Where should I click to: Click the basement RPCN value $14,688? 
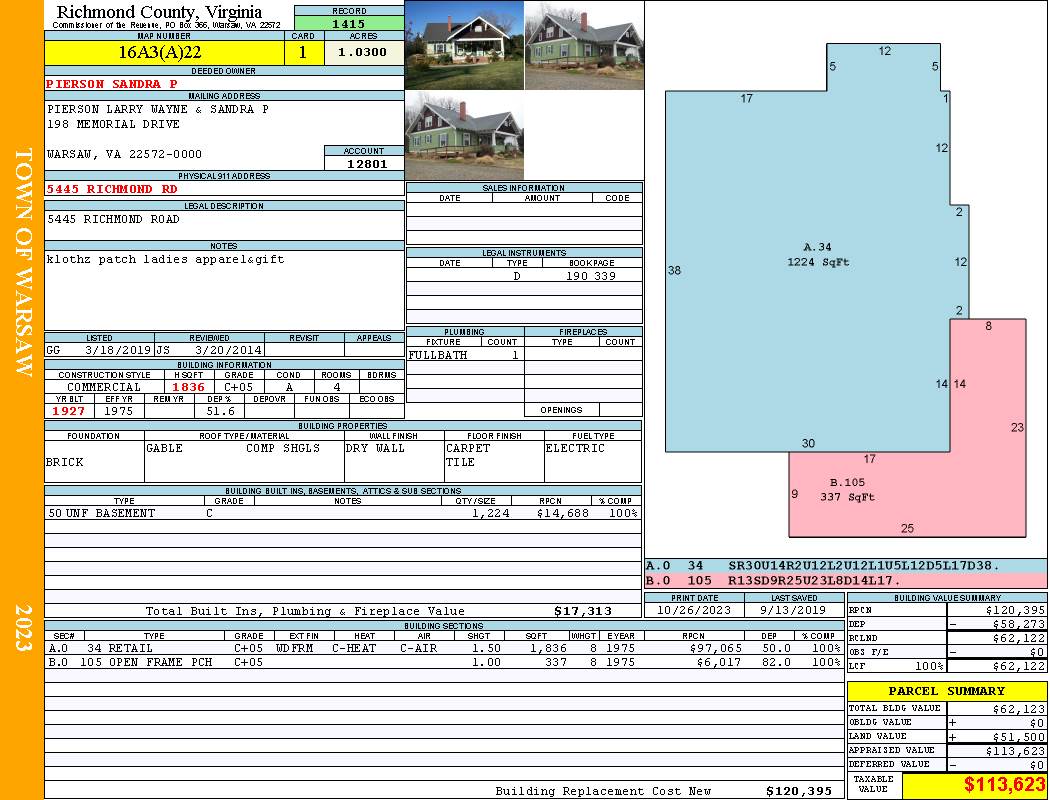[x=563, y=513]
